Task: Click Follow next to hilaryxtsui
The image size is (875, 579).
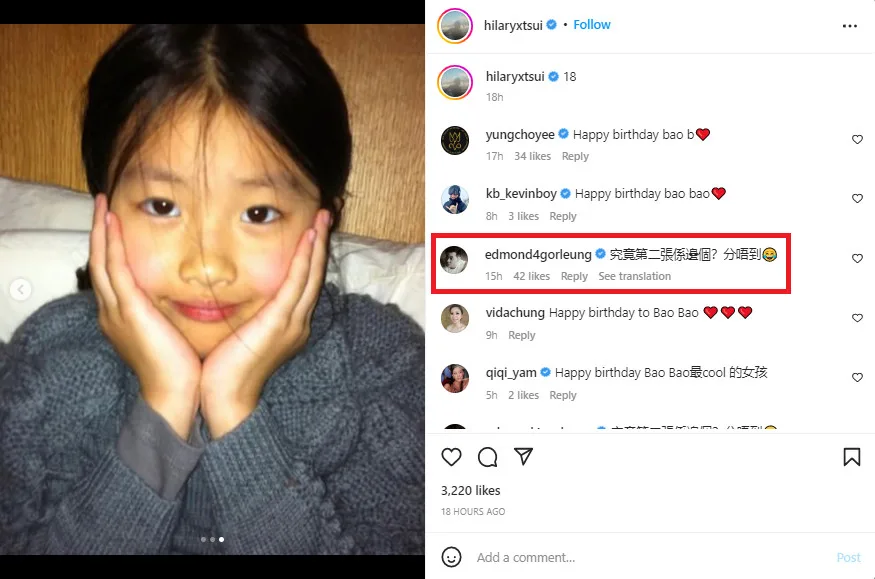Action: pos(592,25)
